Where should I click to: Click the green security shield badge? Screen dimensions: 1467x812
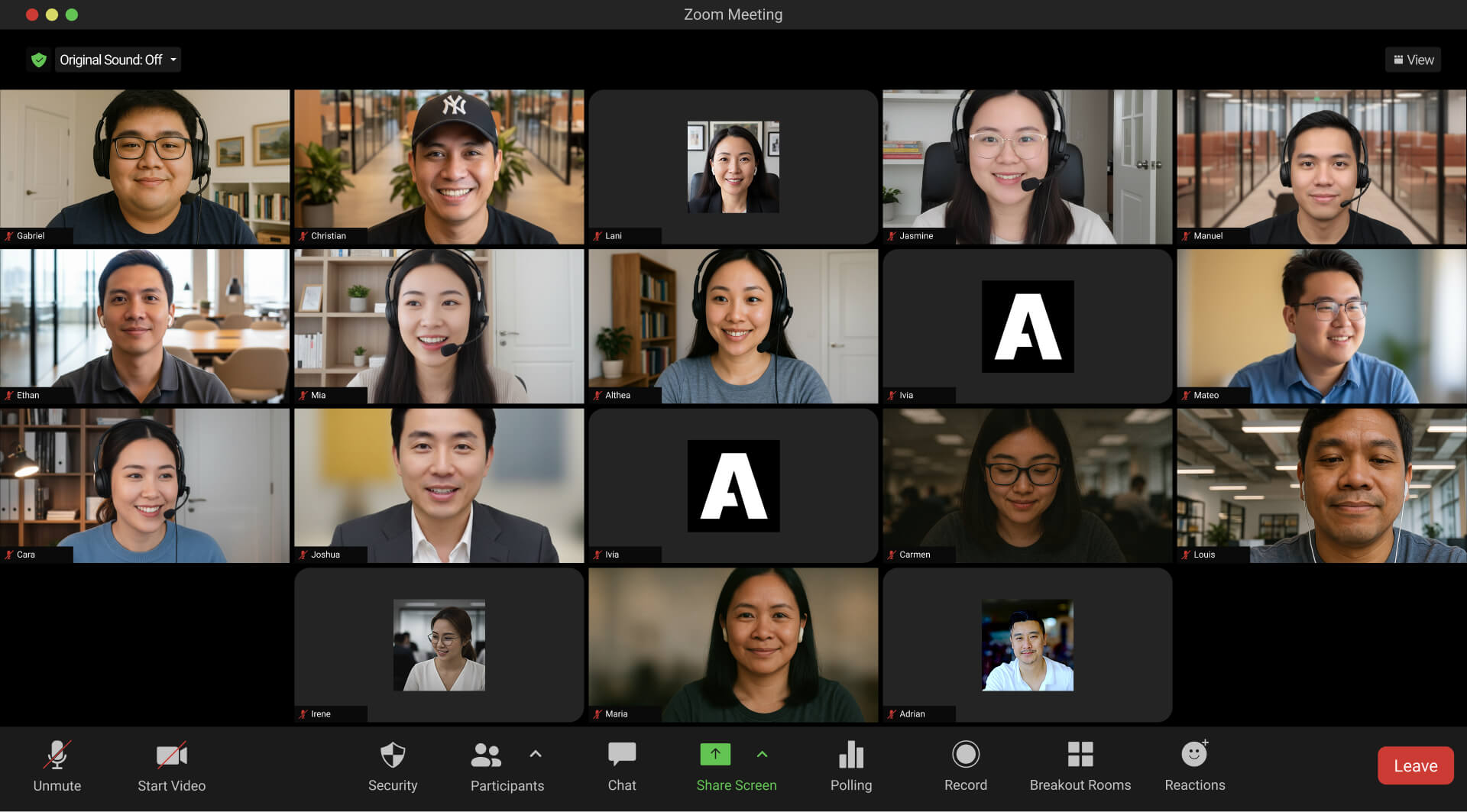coord(39,59)
